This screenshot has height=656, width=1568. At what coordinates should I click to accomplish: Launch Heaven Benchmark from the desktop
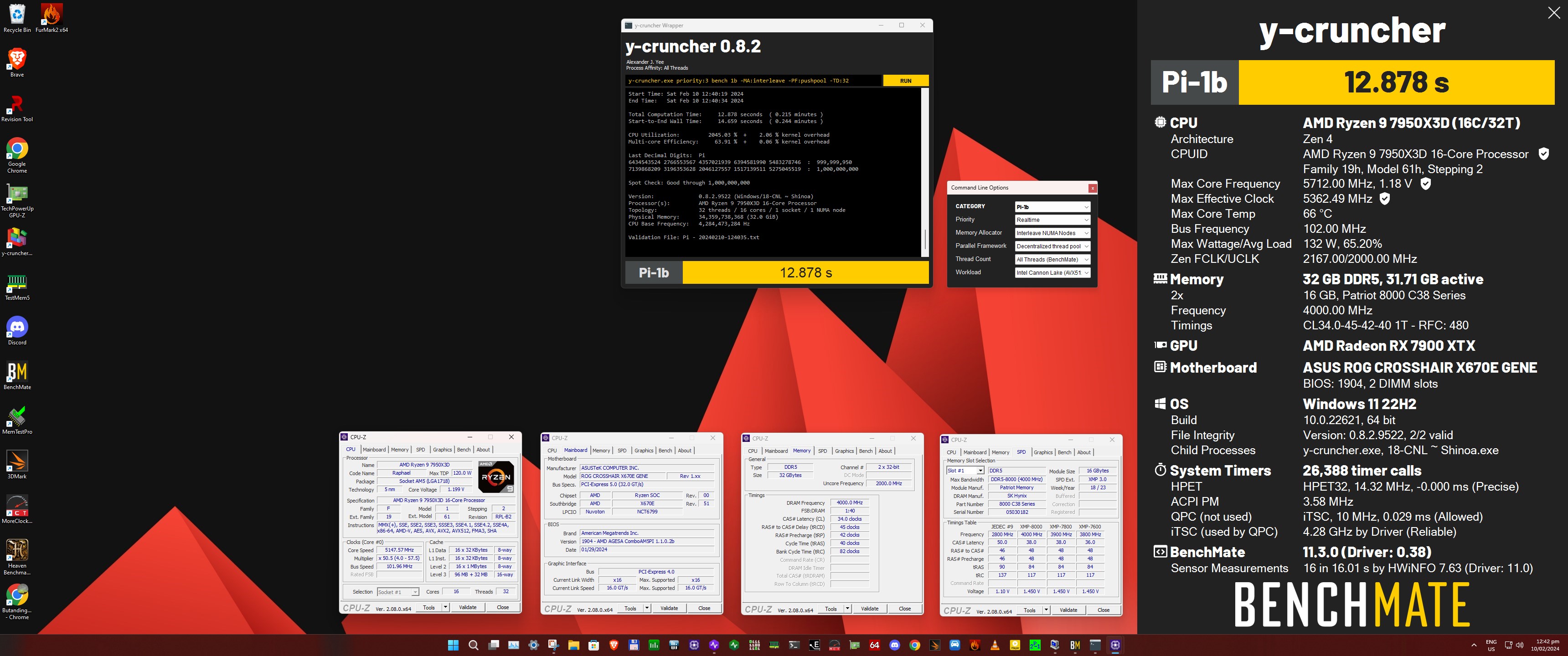point(17,557)
